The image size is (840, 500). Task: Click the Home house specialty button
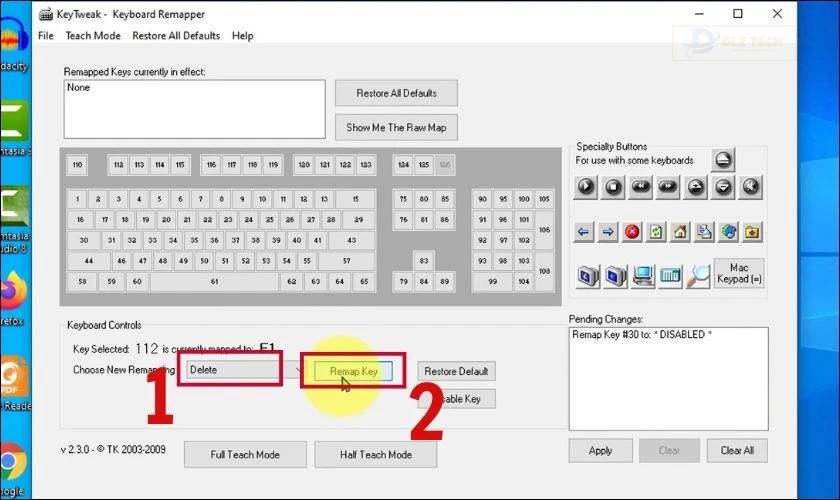click(680, 232)
